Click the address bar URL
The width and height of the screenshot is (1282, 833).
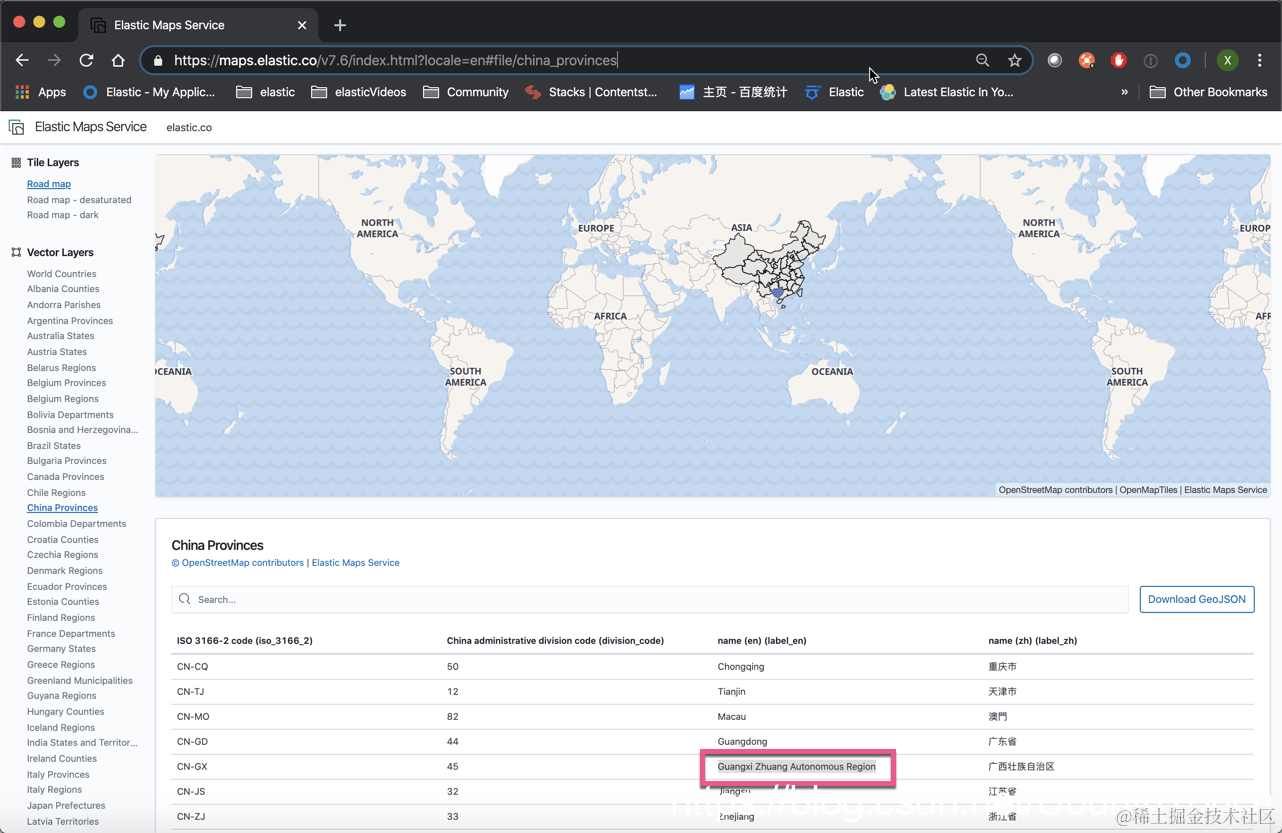pos(396,60)
